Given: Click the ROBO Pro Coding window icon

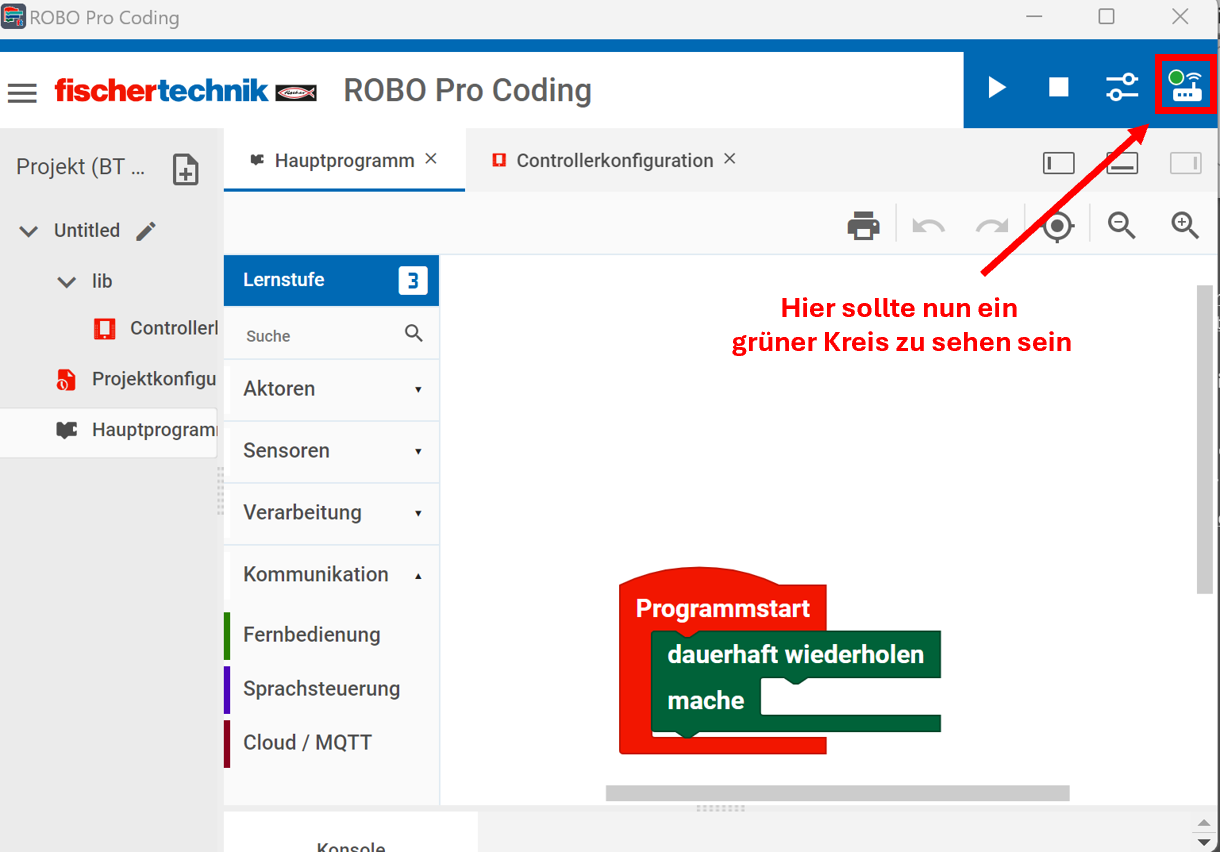Looking at the screenshot, I should point(13,17).
